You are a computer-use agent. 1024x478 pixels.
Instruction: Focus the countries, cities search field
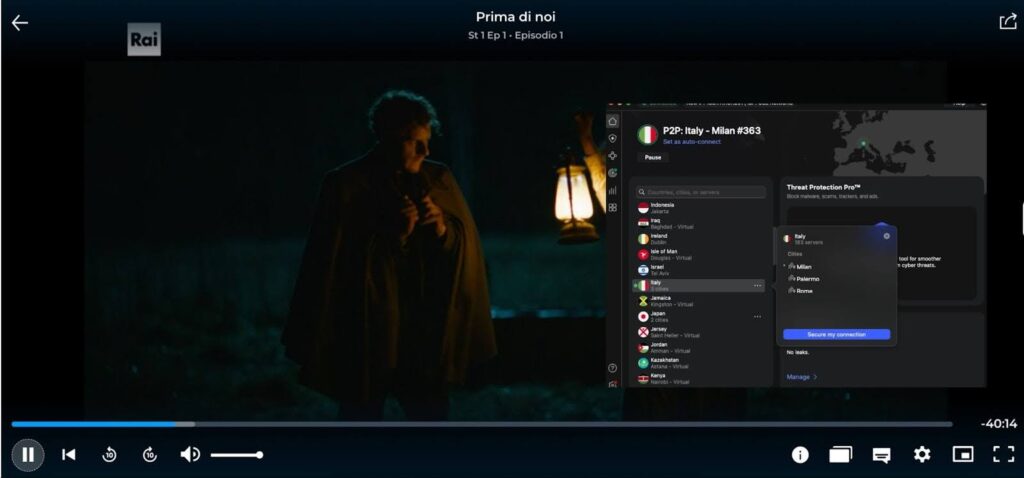tap(701, 192)
